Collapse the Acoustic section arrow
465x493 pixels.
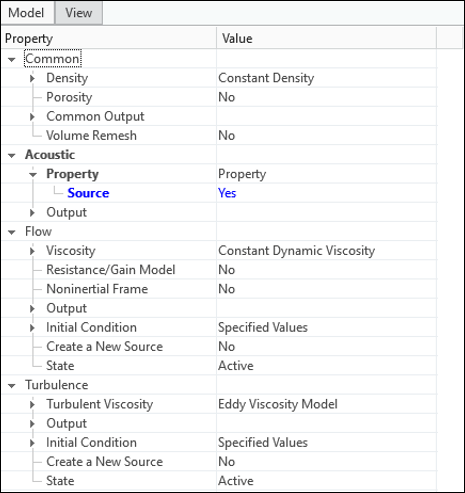12,155
